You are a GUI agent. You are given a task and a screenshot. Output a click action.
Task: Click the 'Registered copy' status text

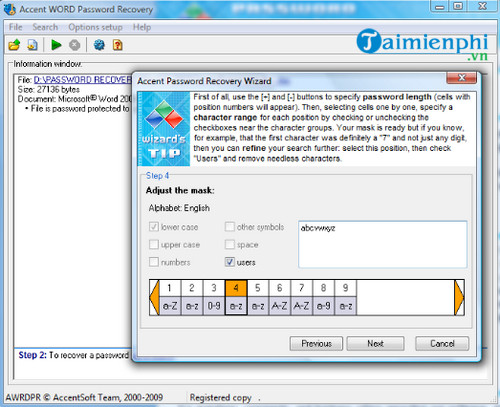pyautogui.click(x=220, y=397)
